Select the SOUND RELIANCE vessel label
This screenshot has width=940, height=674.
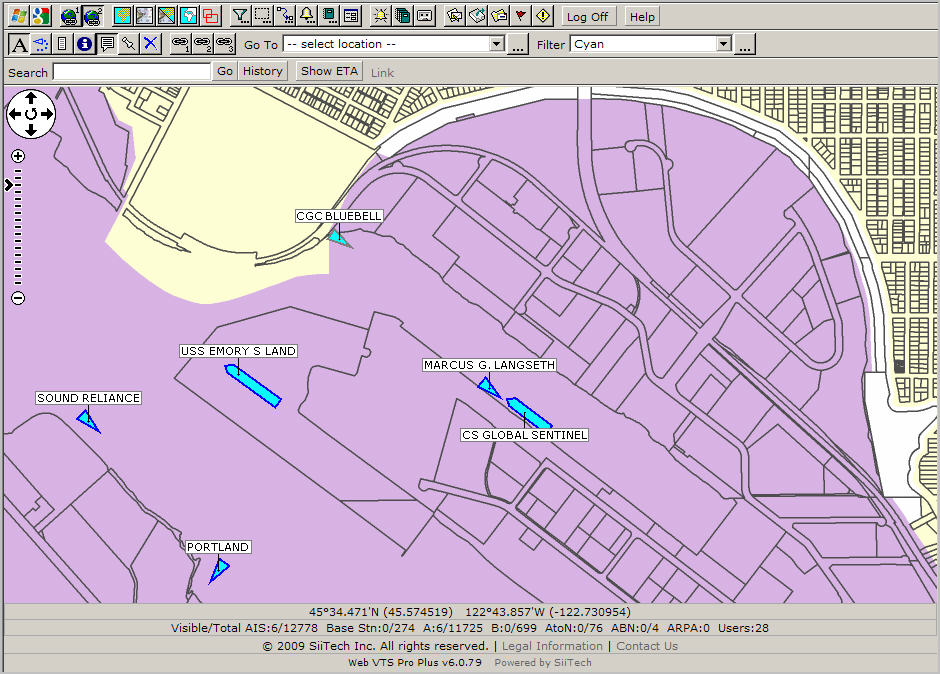point(88,398)
